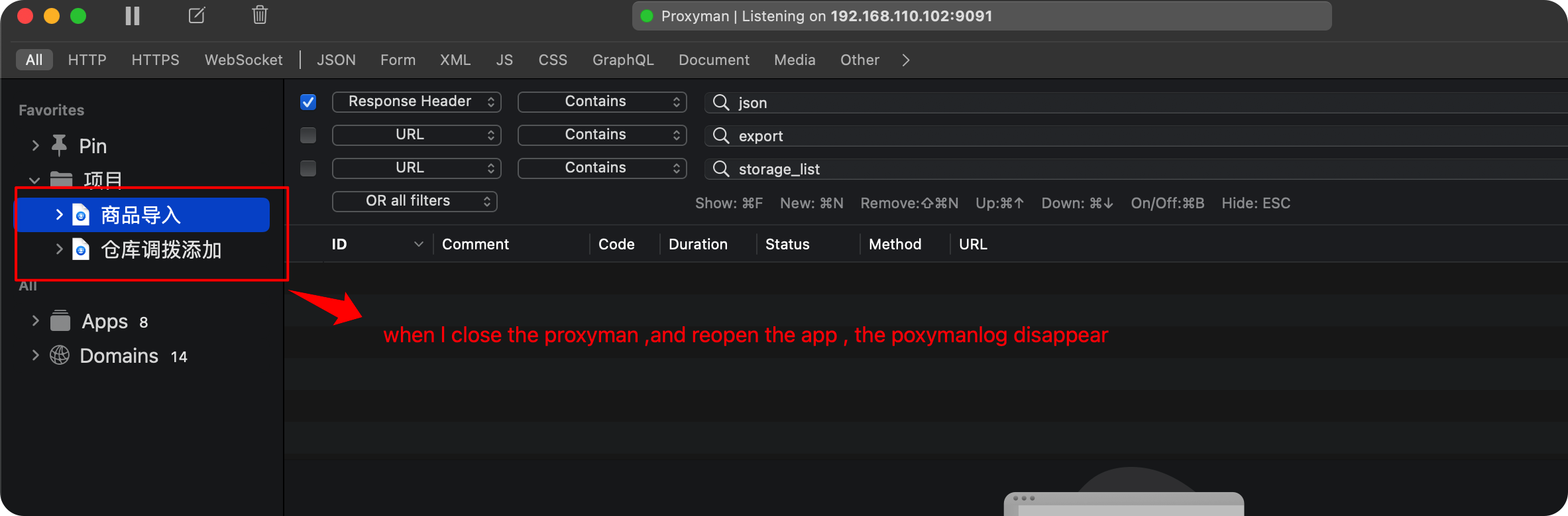This screenshot has height=516, width=1568.
Task: Expand the 仓库调拨添加 item chevron
Action: point(59,249)
